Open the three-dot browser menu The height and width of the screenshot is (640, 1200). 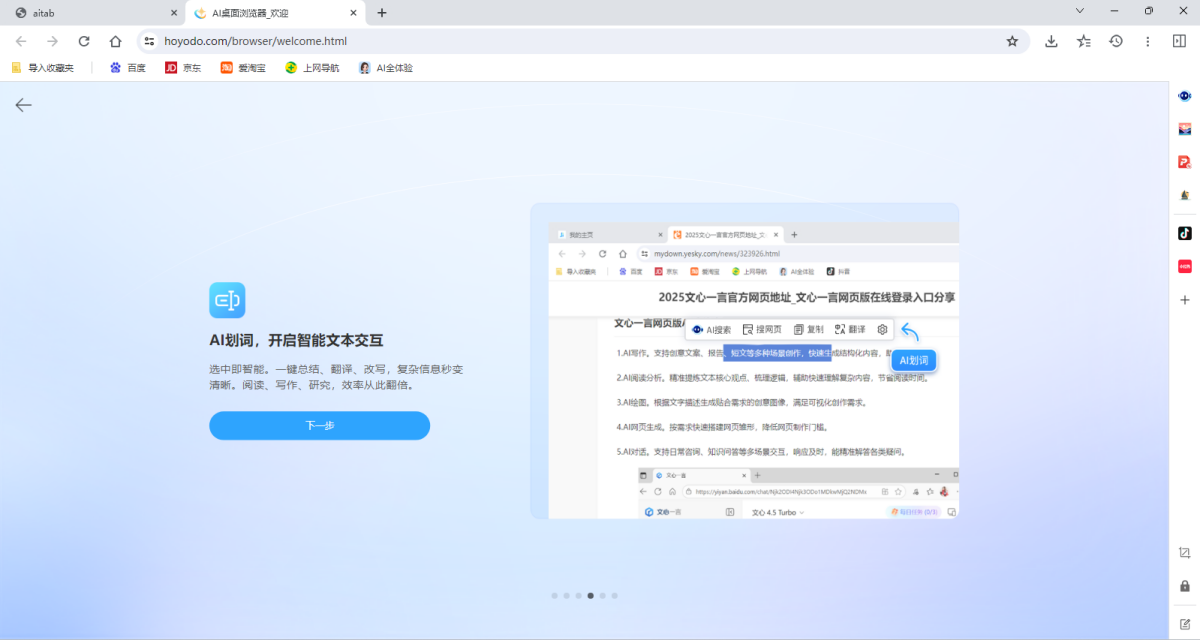1147,41
